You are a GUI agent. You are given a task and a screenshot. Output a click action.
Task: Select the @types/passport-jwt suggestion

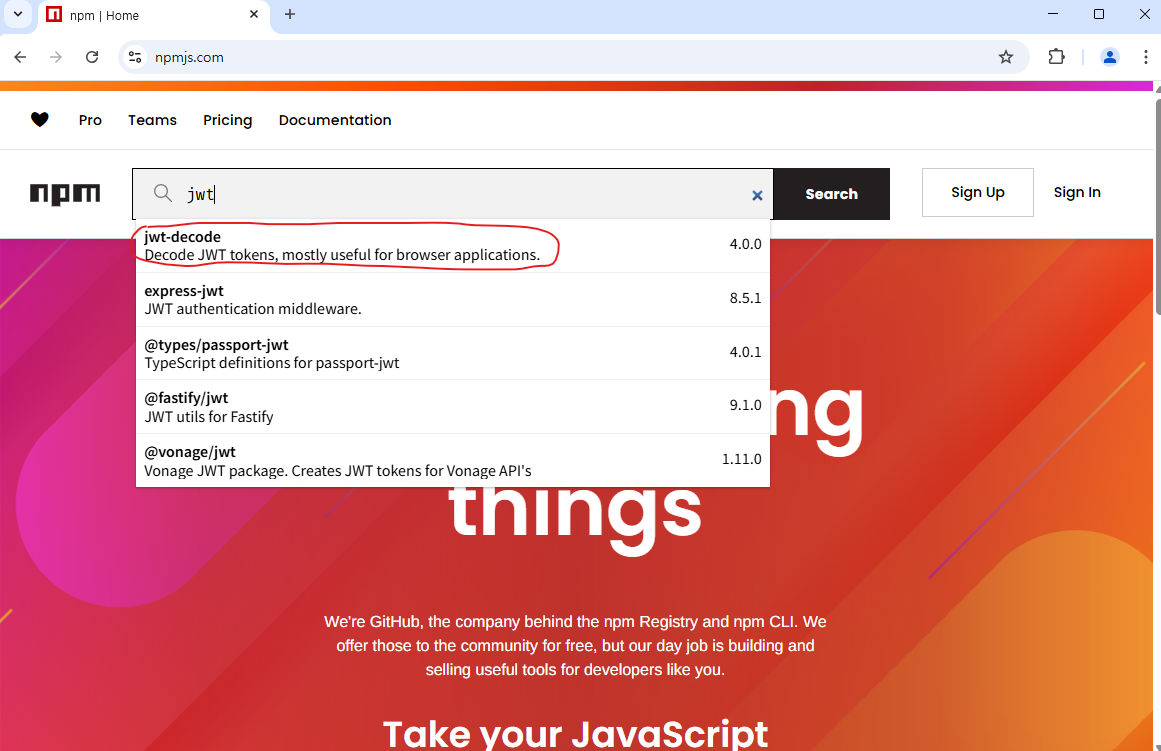tap(452, 354)
